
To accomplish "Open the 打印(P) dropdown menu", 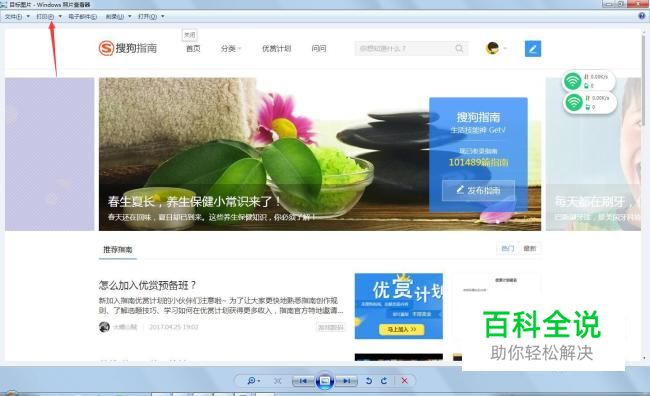I will tap(49, 17).
